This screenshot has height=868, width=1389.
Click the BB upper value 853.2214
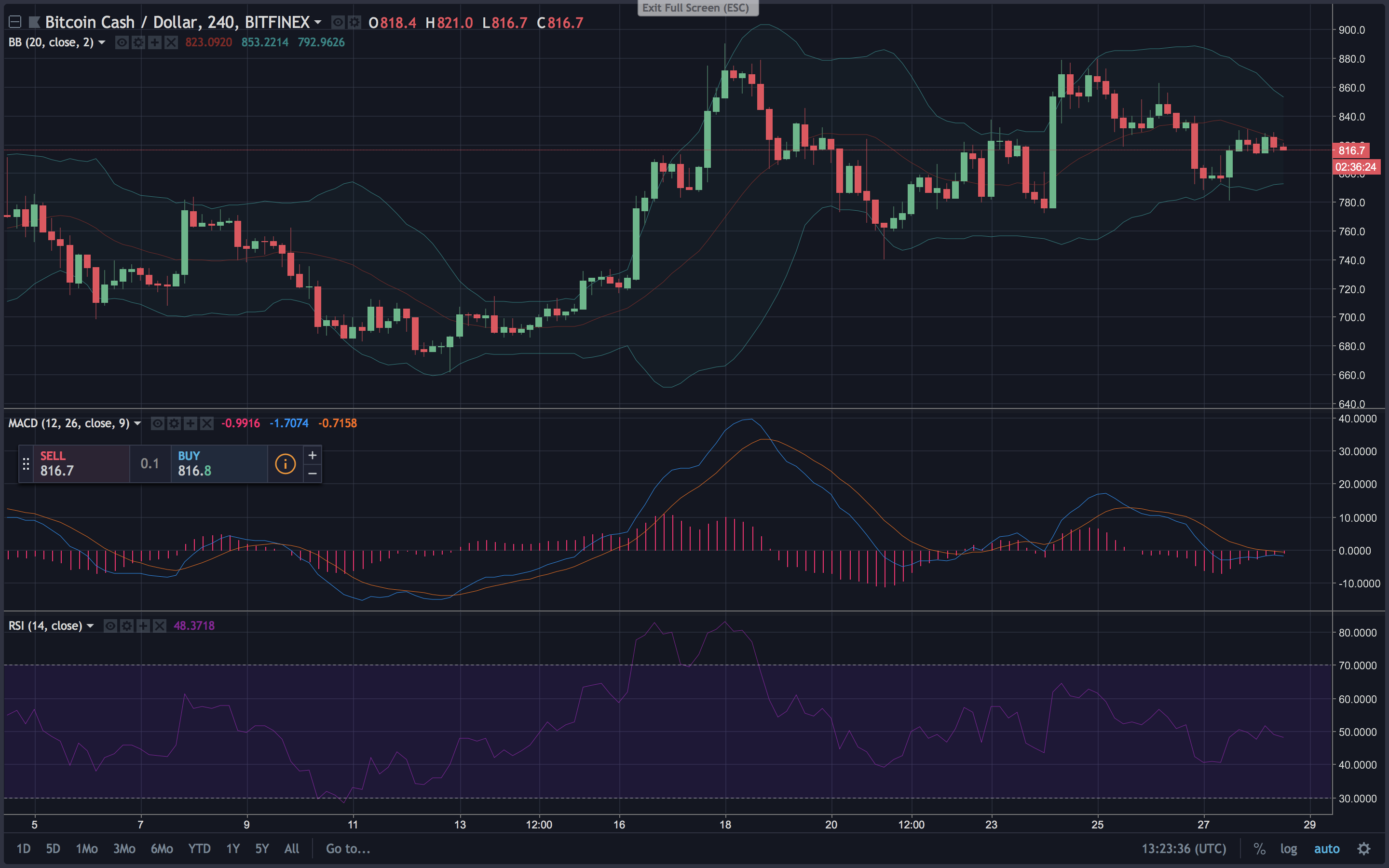[x=265, y=42]
